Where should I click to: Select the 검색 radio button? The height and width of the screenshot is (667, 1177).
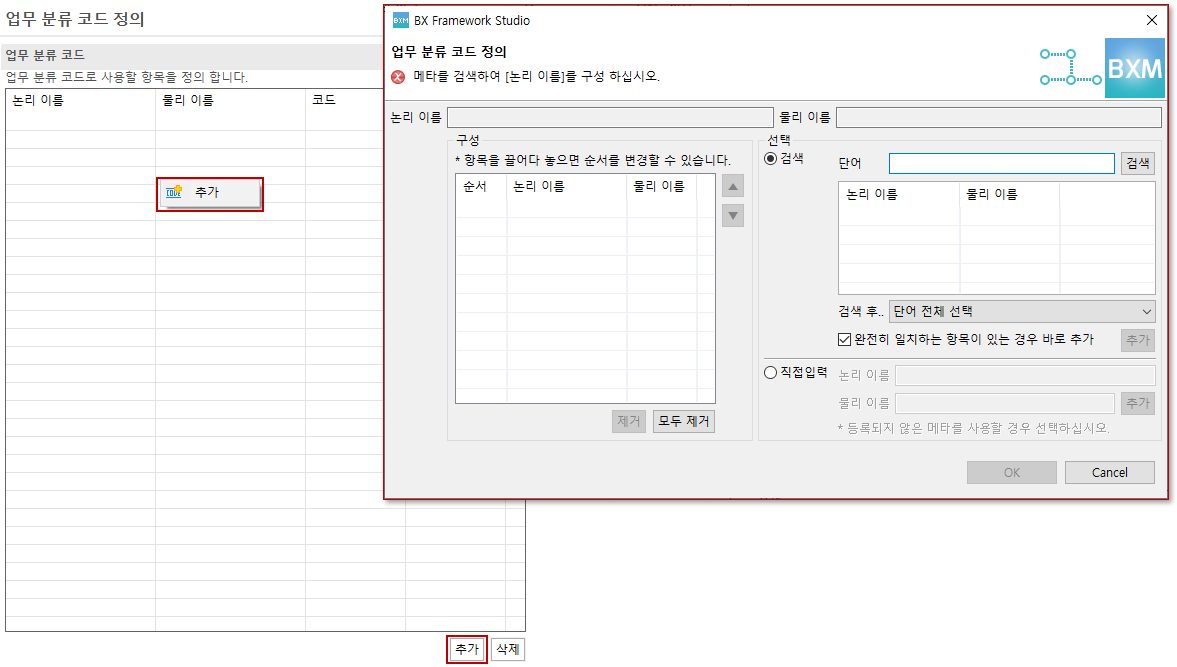(x=771, y=159)
